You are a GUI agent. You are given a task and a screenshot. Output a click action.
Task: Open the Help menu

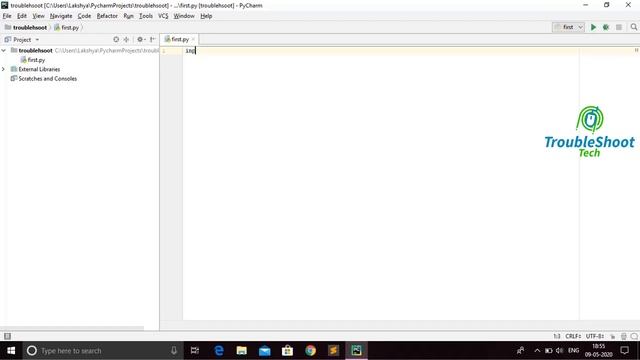(206, 16)
